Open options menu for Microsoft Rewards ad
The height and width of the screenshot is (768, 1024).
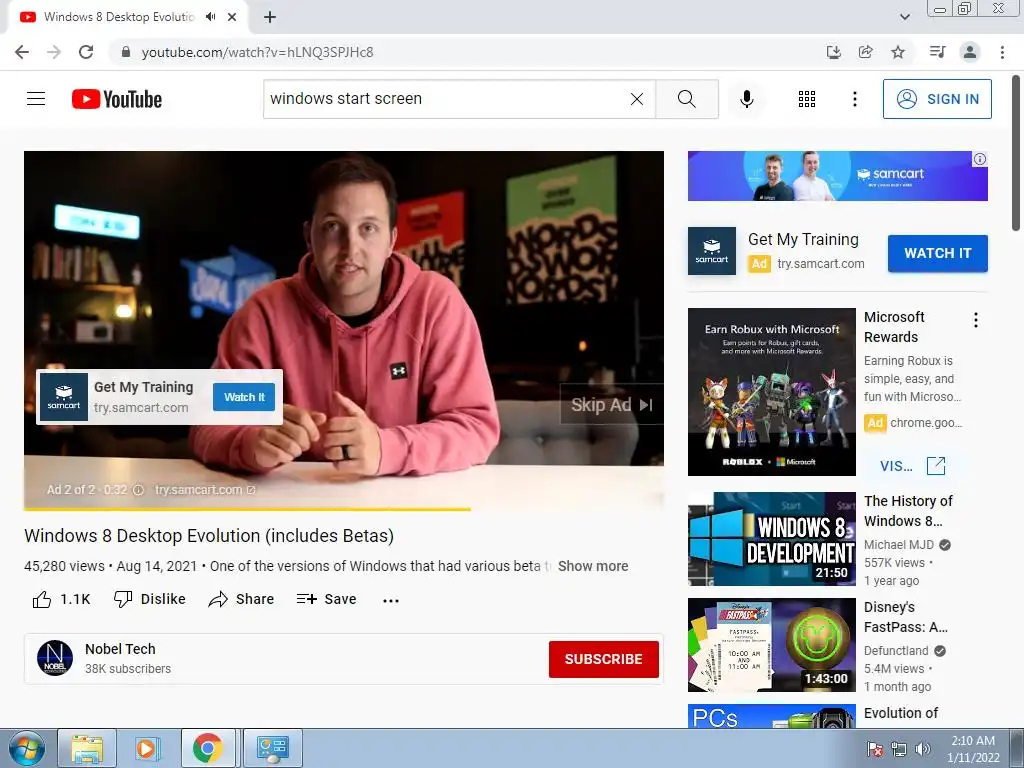click(975, 320)
